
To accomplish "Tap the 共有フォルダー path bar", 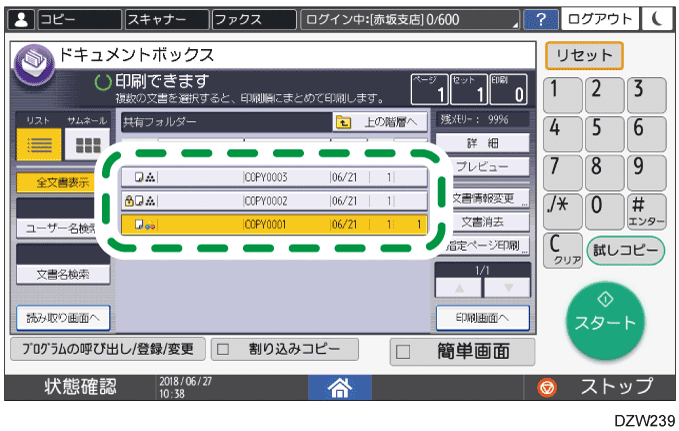I will (x=226, y=122).
